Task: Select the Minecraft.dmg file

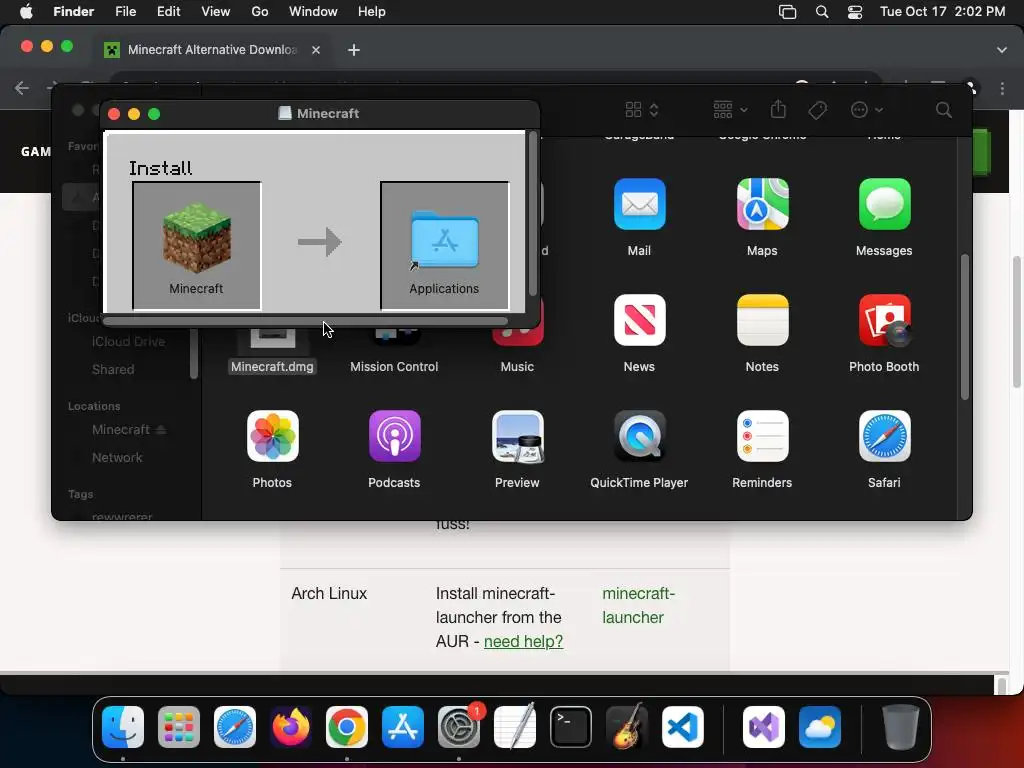Action: (x=272, y=366)
